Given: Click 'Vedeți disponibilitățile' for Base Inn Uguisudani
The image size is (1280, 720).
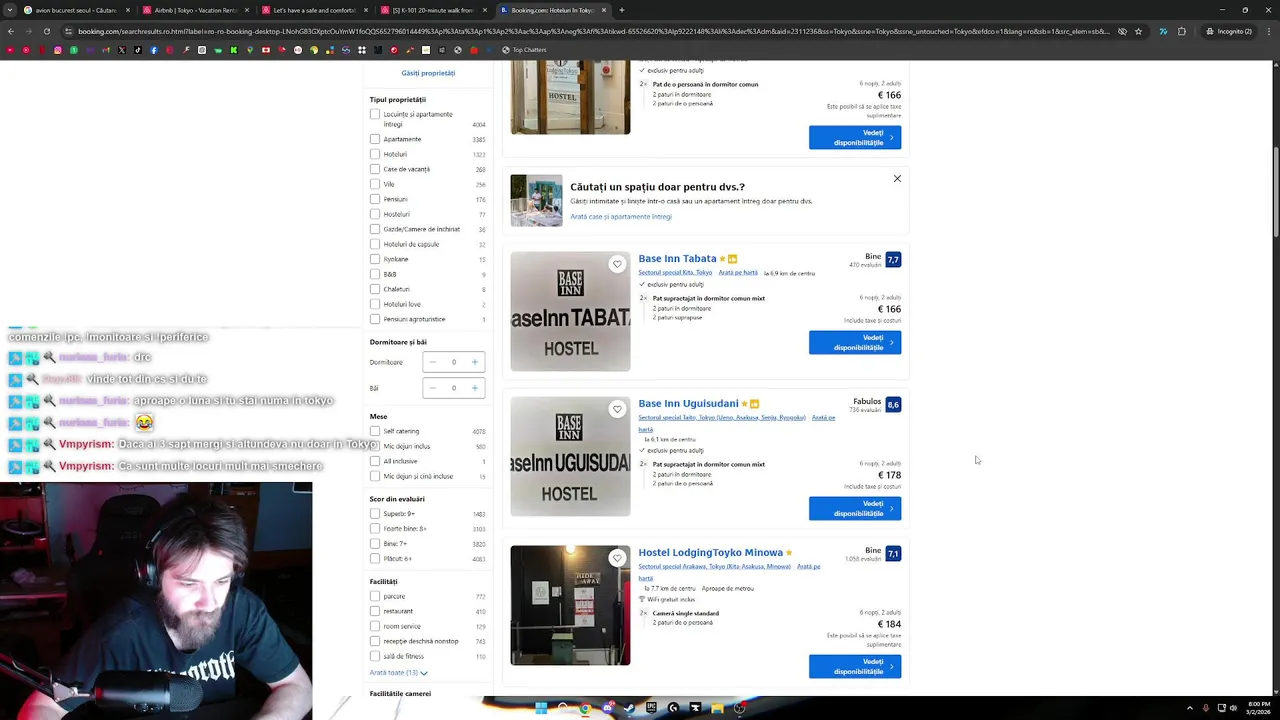Looking at the screenshot, I should (x=855, y=508).
